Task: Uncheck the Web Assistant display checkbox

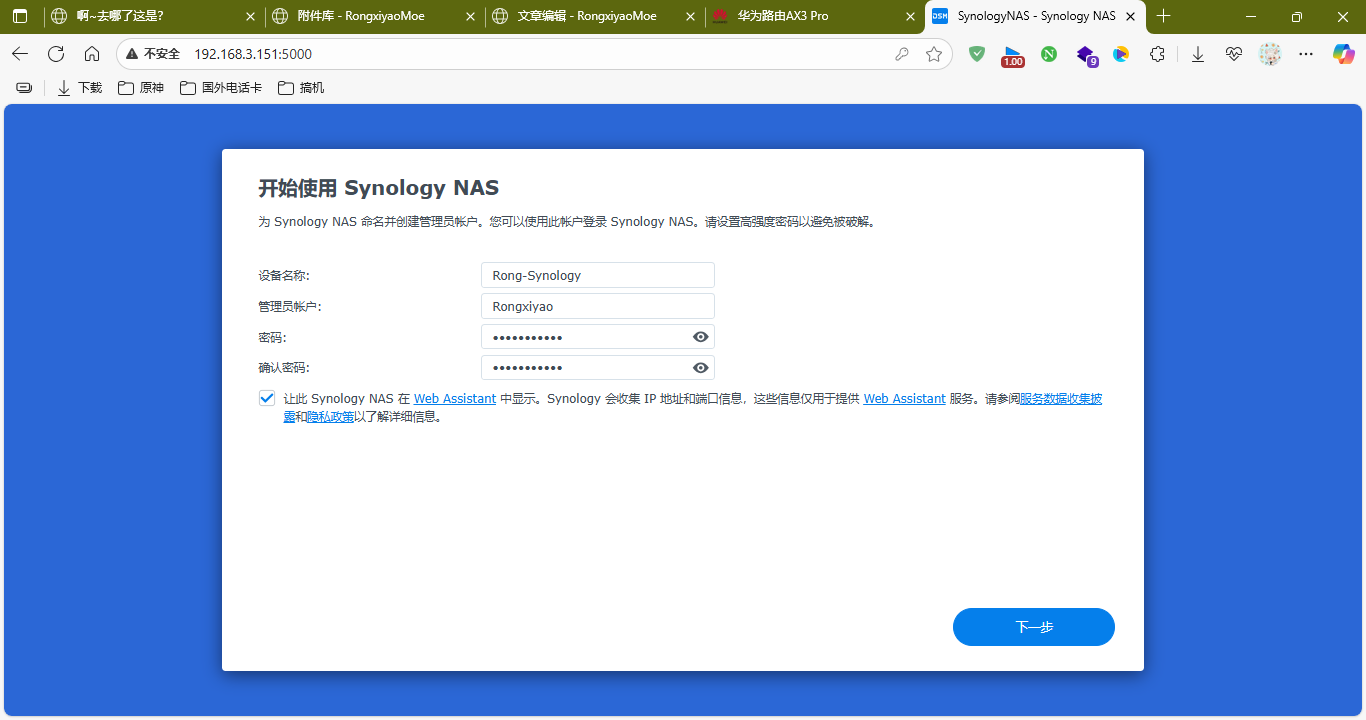Action: click(x=267, y=398)
